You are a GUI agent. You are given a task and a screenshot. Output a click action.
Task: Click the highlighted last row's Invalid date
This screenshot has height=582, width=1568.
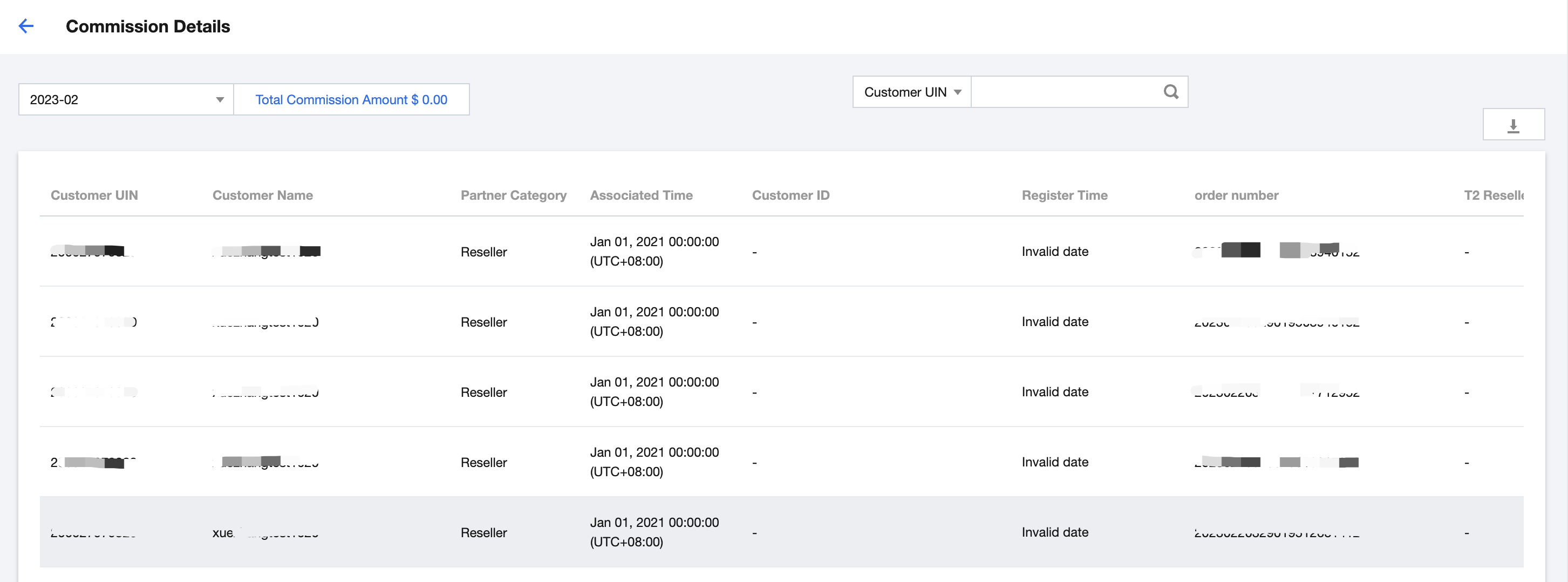1054,532
